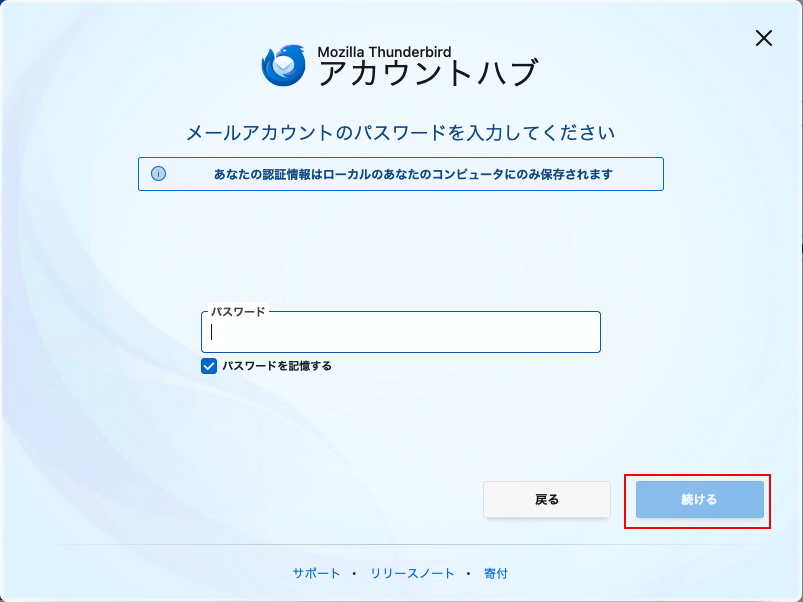Click the アカウントハブ title text
This screenshot has height=602, width=803.
428,73
